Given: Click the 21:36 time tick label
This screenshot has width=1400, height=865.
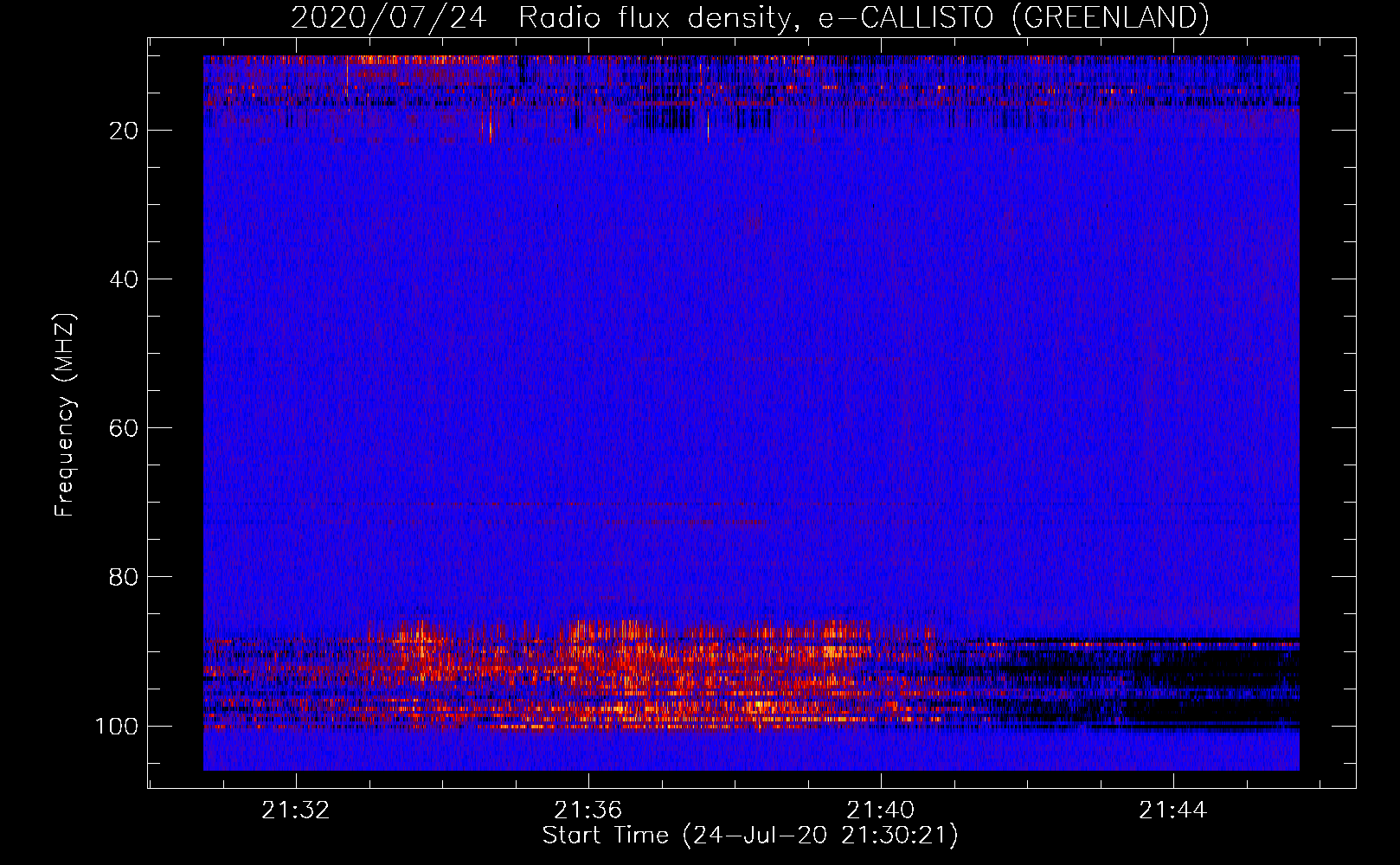Looking at the screenshot, I should point(588,811).
